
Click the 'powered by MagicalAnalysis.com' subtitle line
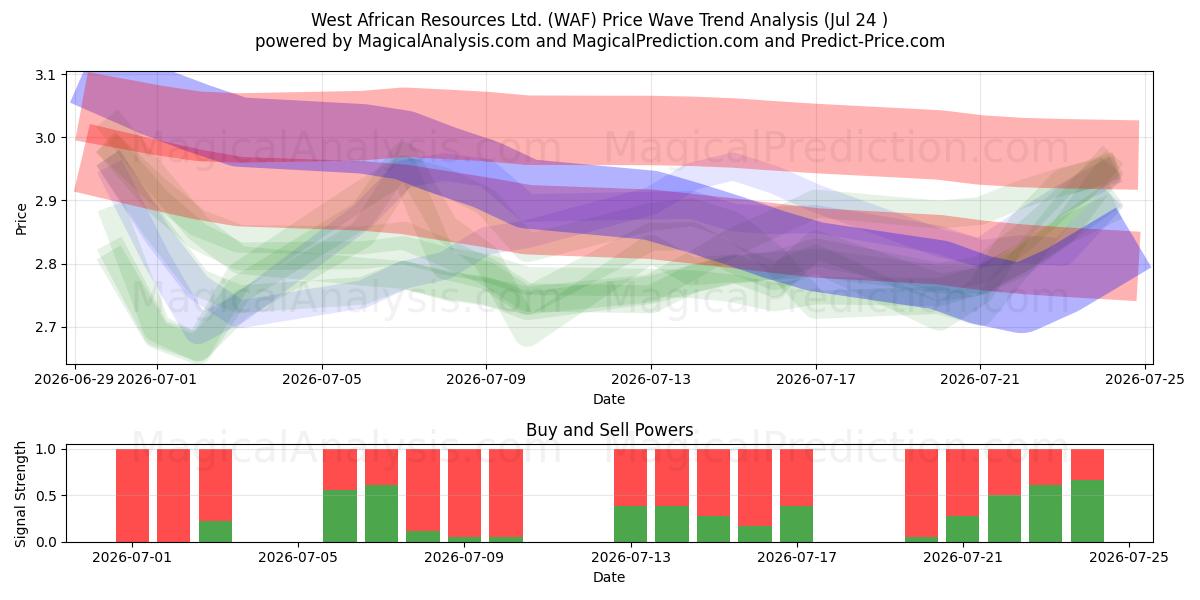point(600,41)
